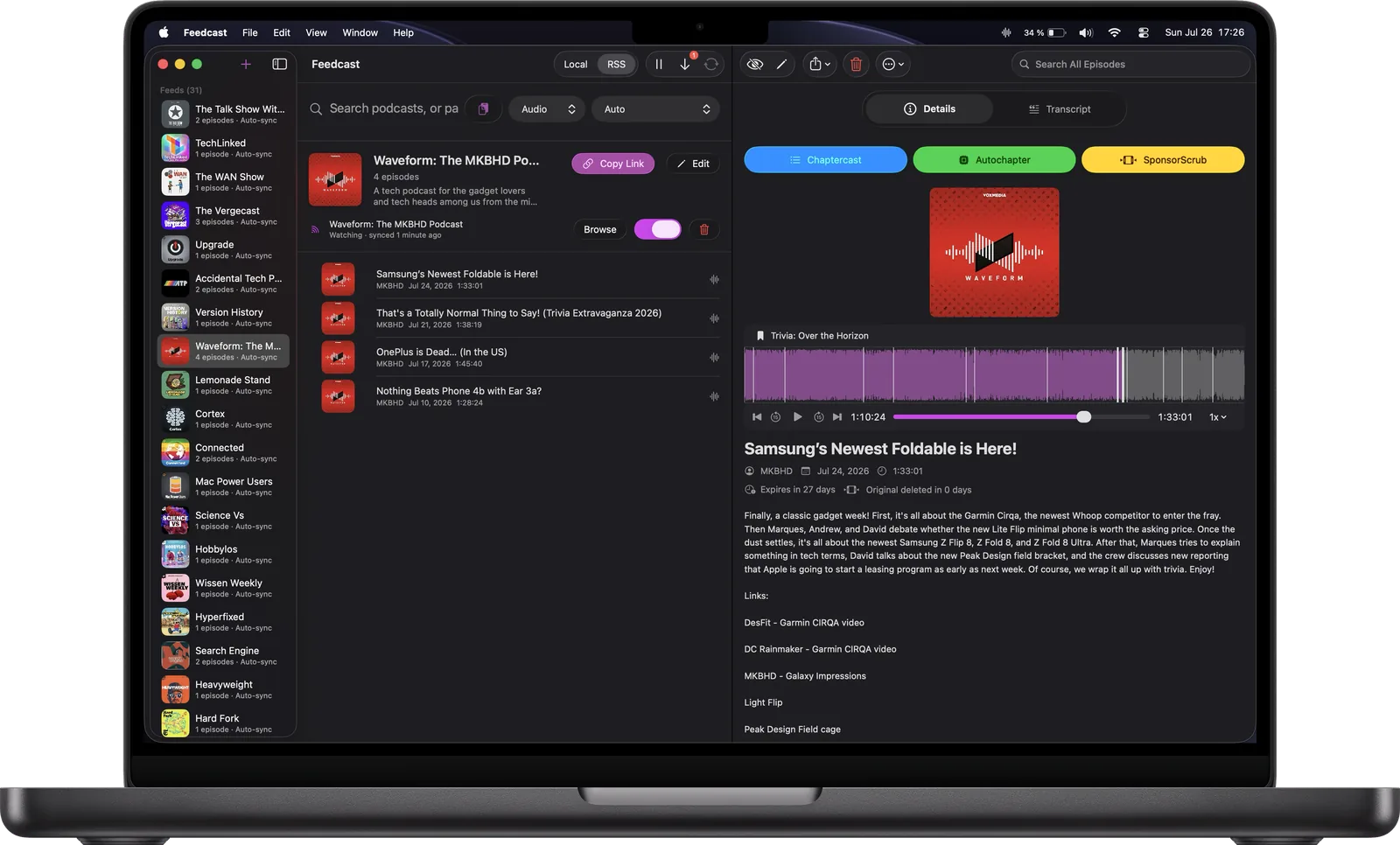Screen dimensions: 1400x845
Task: Open DC Rainmaker Garmin CIRQA video link
Action: (820, 649)
